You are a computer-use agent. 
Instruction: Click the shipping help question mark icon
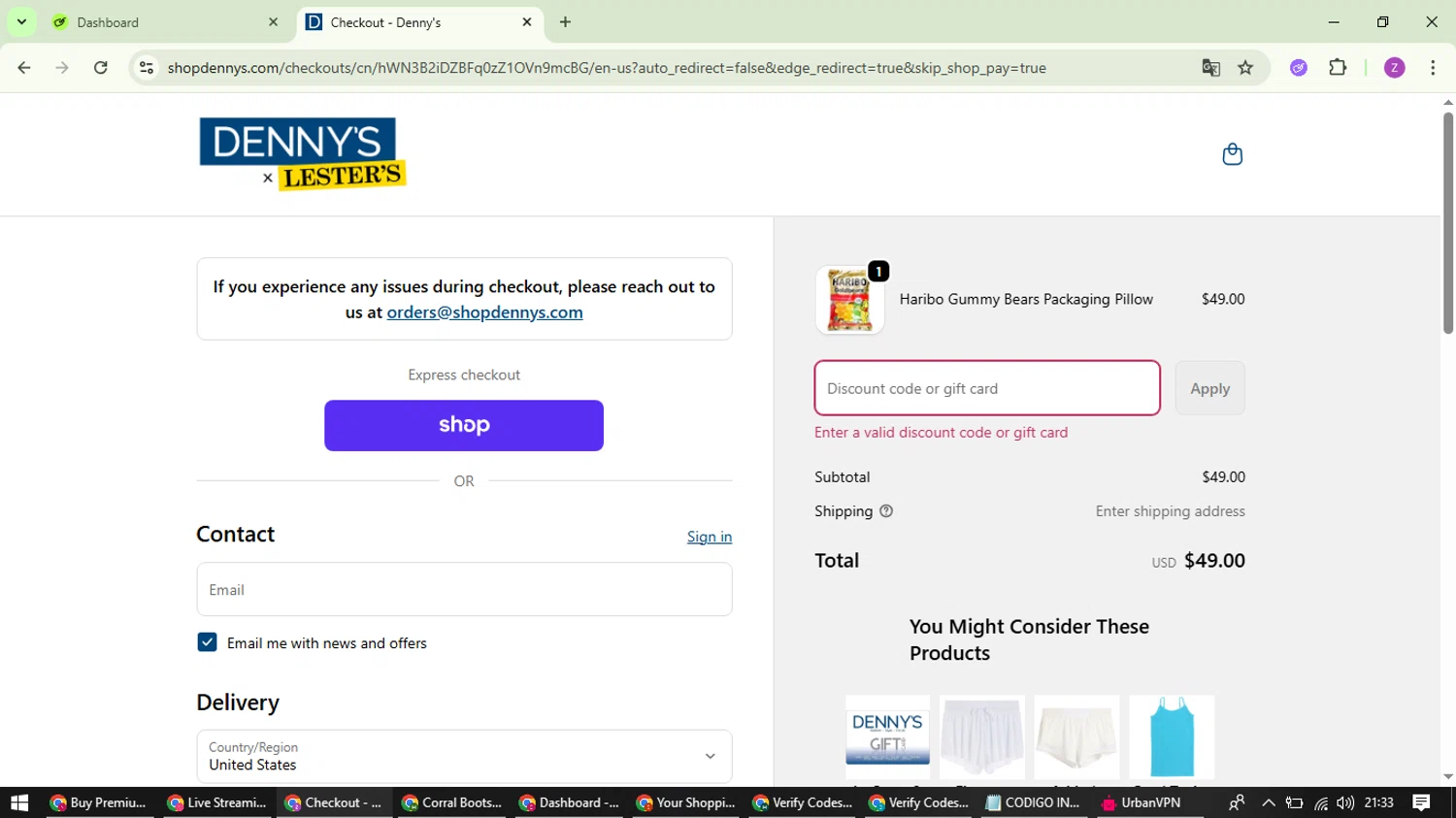886,511
